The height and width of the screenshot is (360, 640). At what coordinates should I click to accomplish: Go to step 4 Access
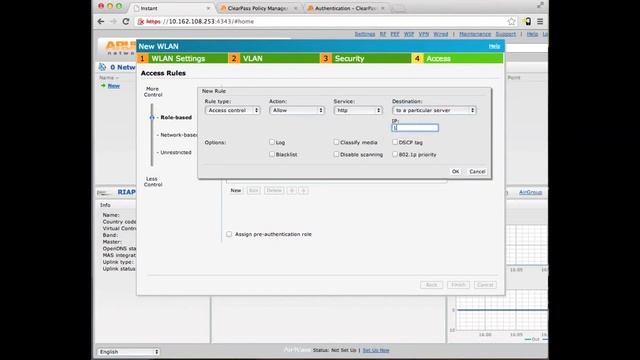point(458,58)
